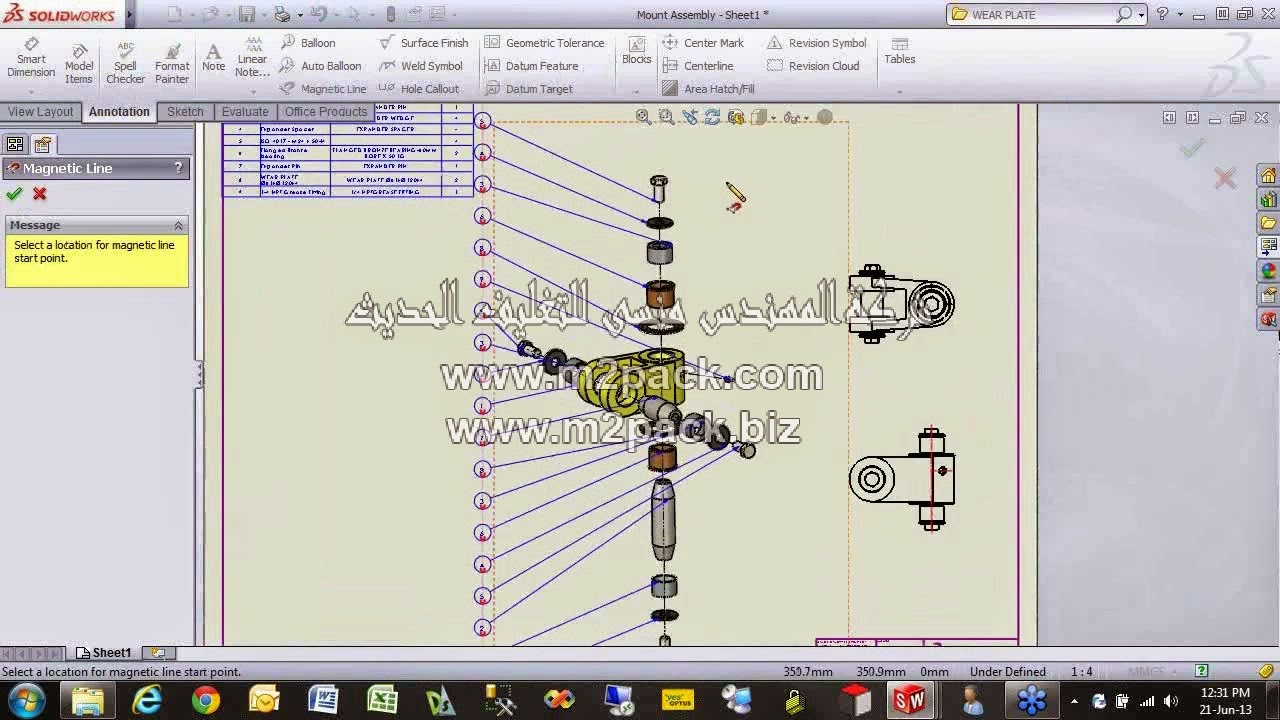Apply Area Hatch/Fill
The image size is (1280, 720).
pos(708,89)
